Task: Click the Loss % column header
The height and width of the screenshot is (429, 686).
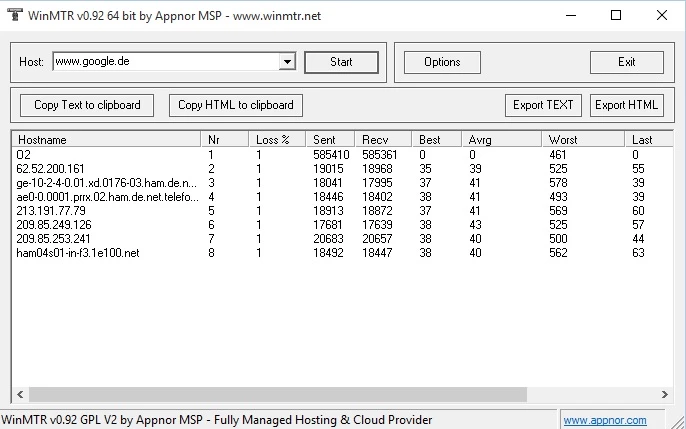Action: (x=277, y=140)
